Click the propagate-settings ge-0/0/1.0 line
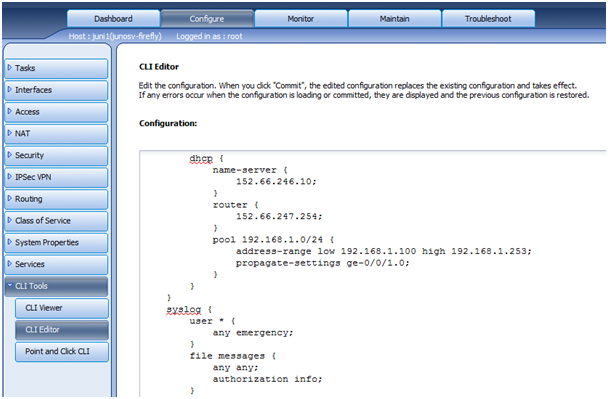 coord(323,263)
